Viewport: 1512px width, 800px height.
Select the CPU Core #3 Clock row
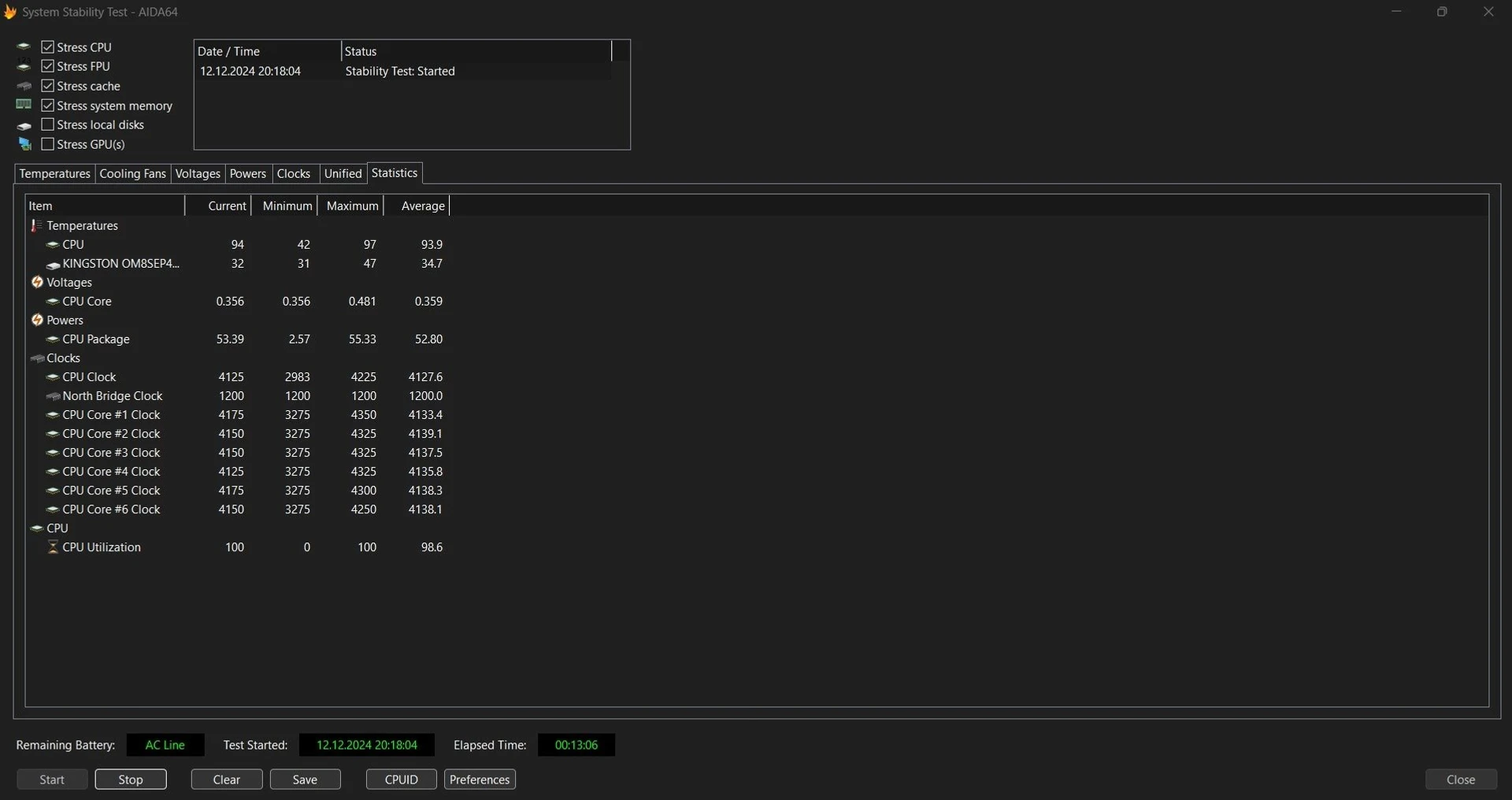tap(236, 453)
